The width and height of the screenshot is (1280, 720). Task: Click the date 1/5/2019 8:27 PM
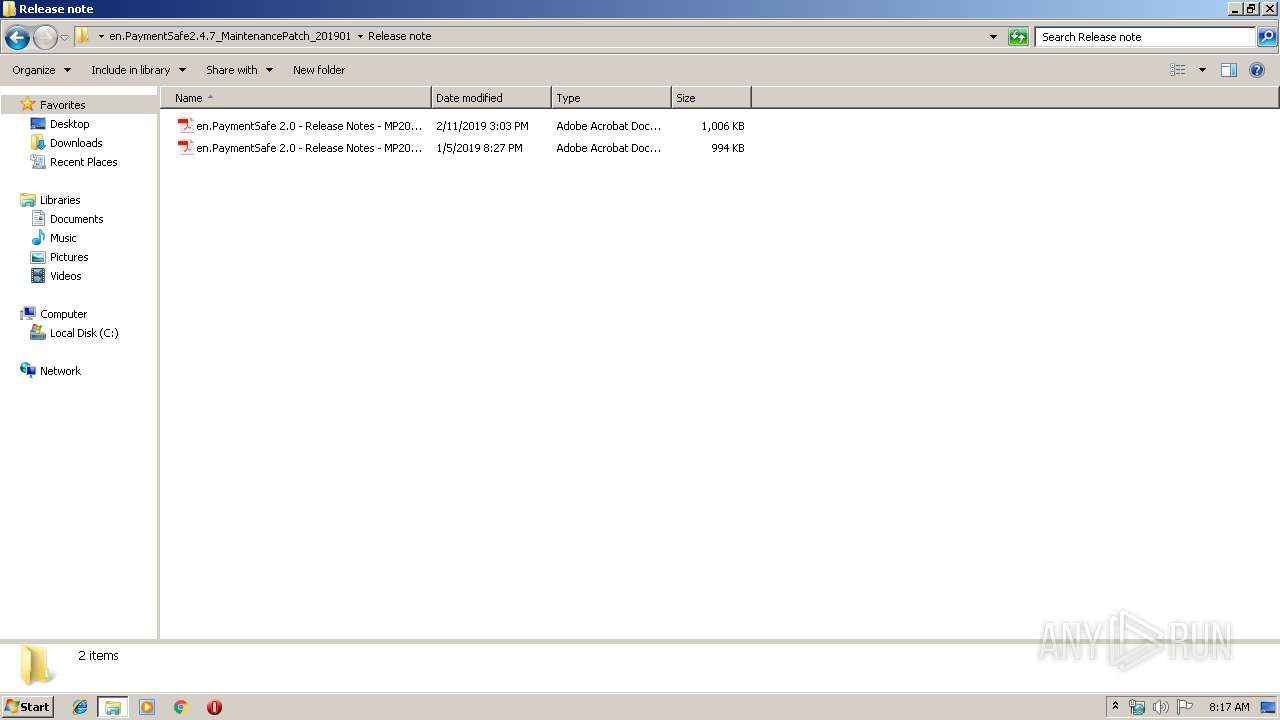pyautogui.click(x=479, y=148)
